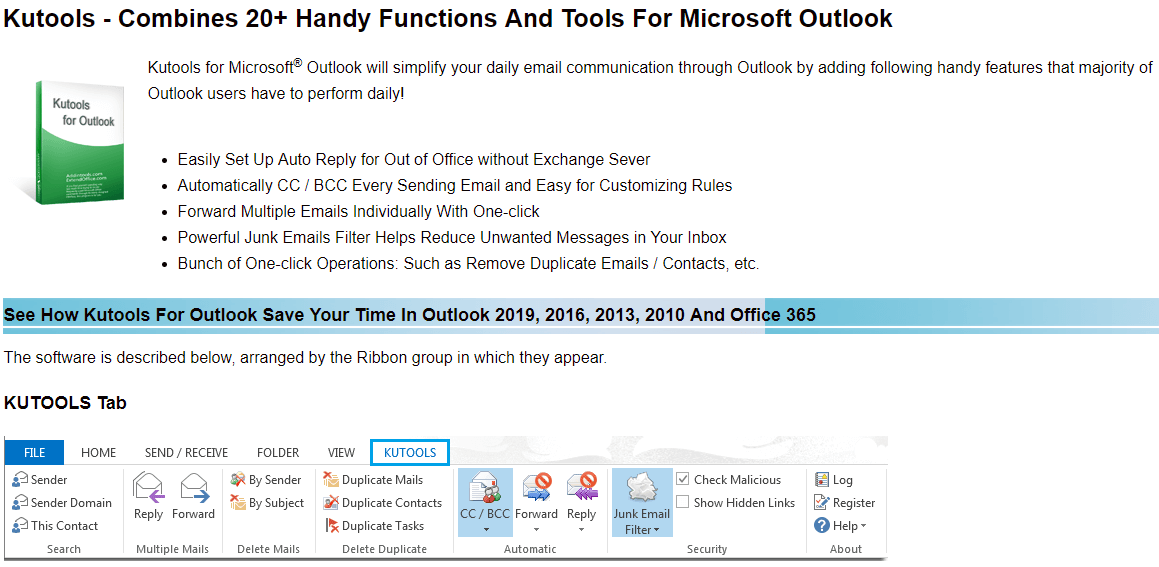Viewport: 1159px width, 567px height.
Task: Select Delete Mails By Sender
Action: [x=266, y=480]
